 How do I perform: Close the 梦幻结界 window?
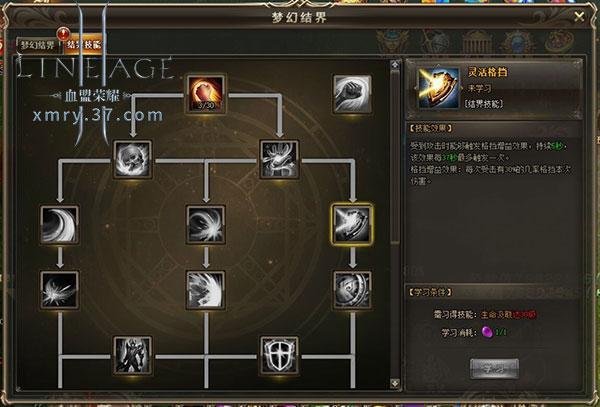[579, 16]
